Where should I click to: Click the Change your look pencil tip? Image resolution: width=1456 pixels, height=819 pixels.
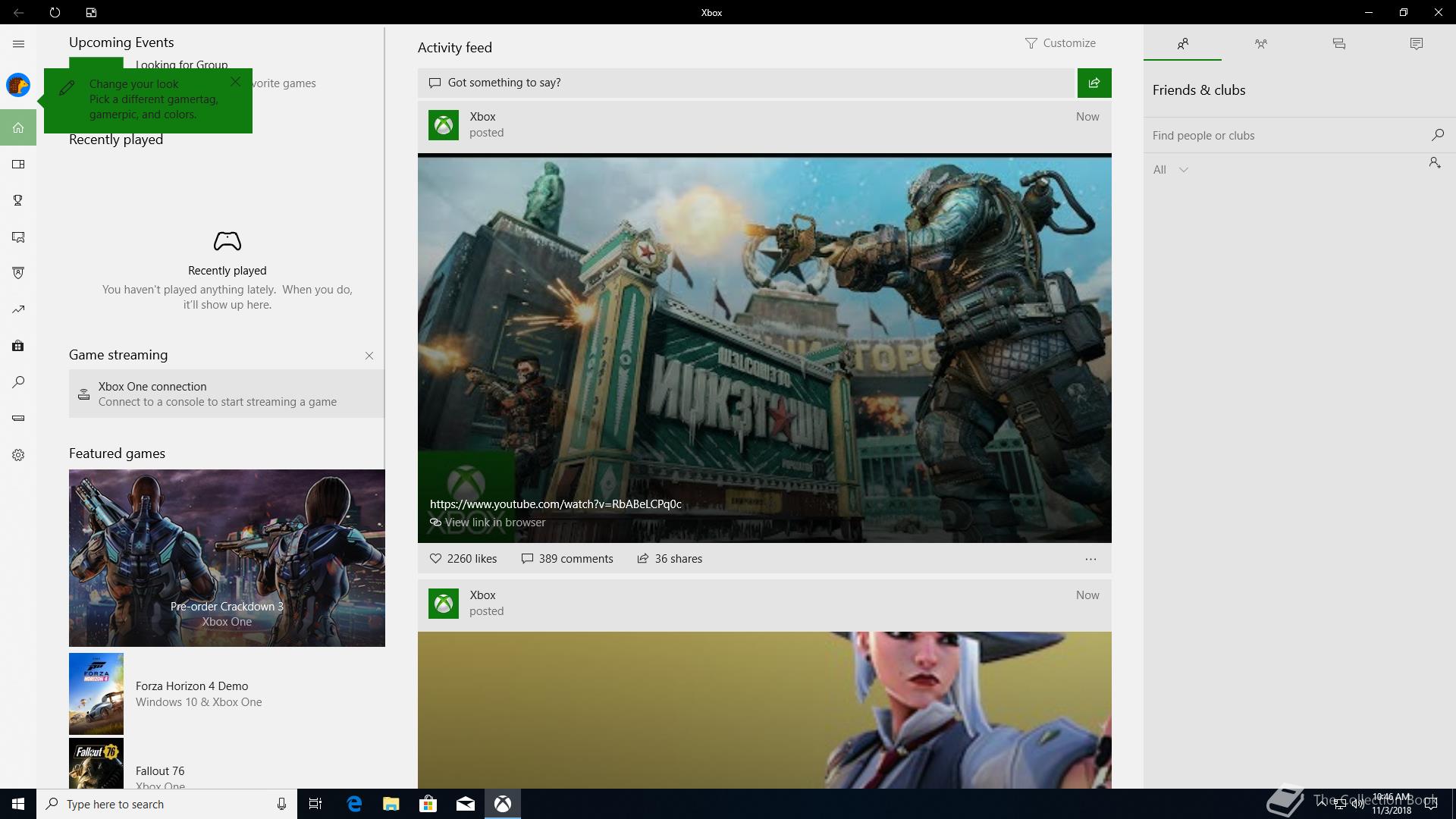[67, 88]
